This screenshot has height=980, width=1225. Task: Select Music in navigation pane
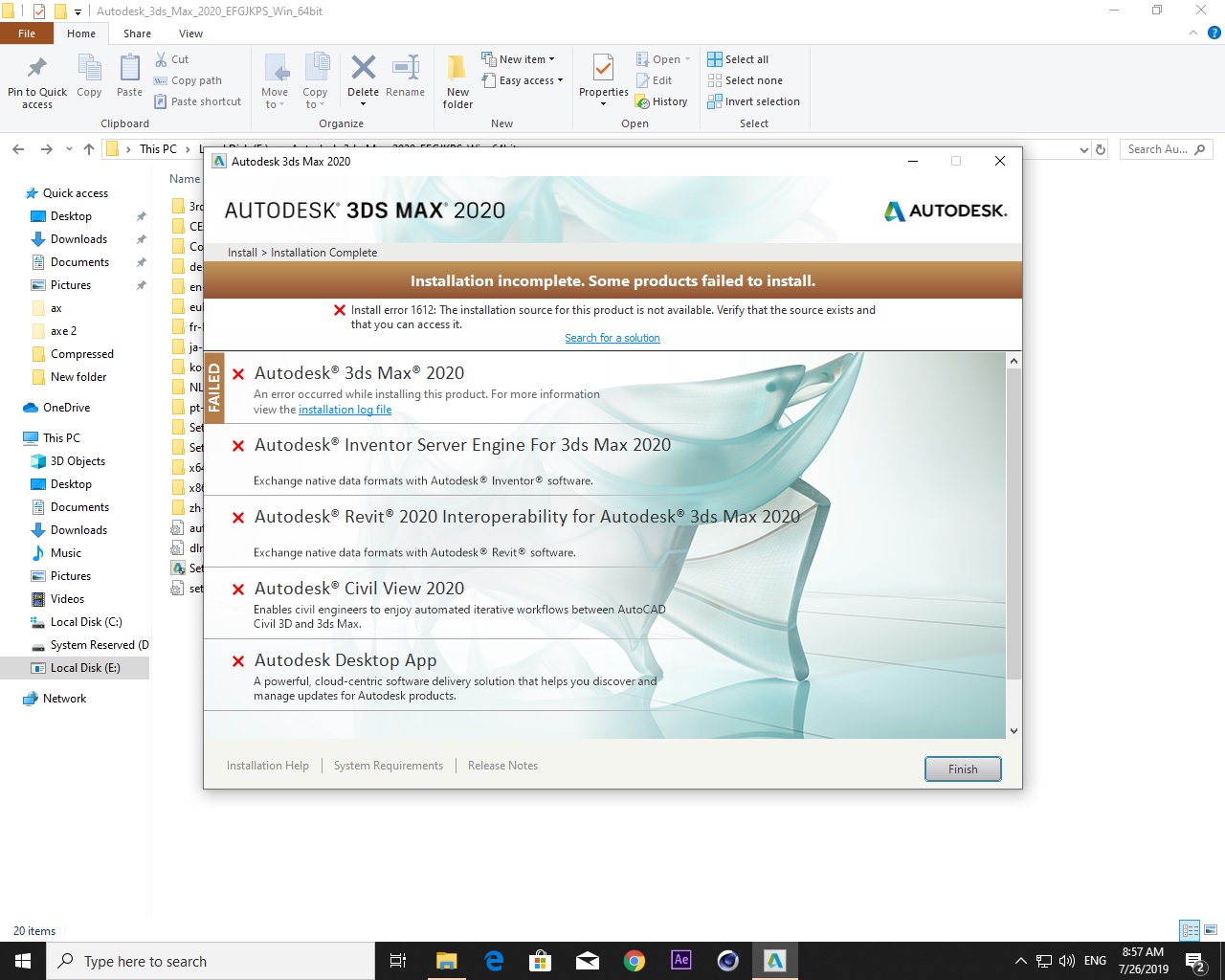(x=65, y=553)
